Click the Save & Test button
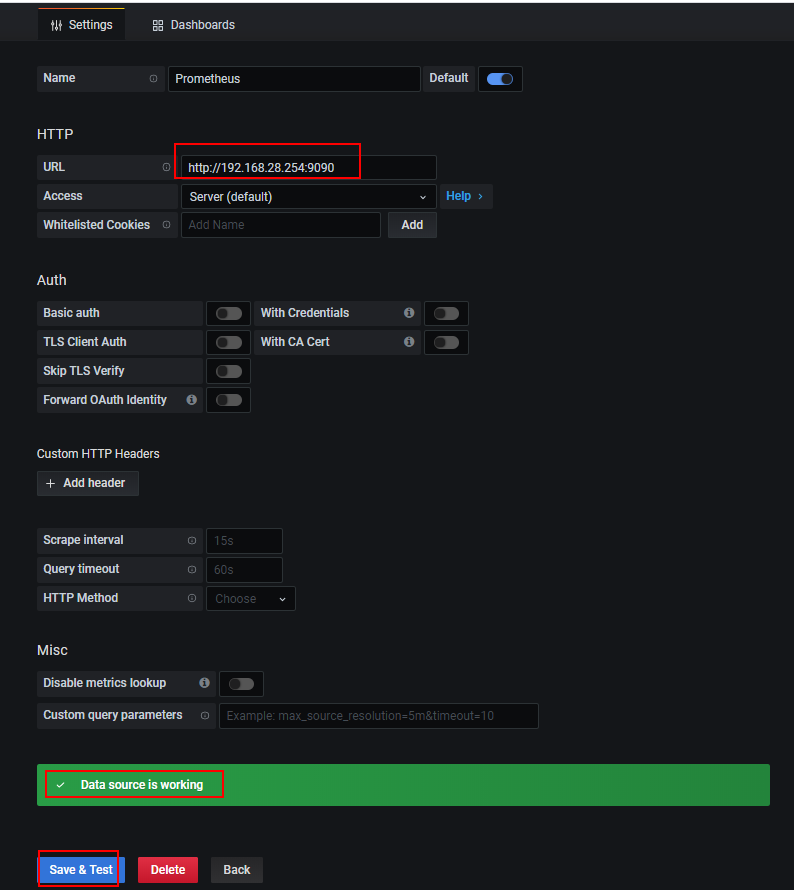794x890 pixels. 81,870
